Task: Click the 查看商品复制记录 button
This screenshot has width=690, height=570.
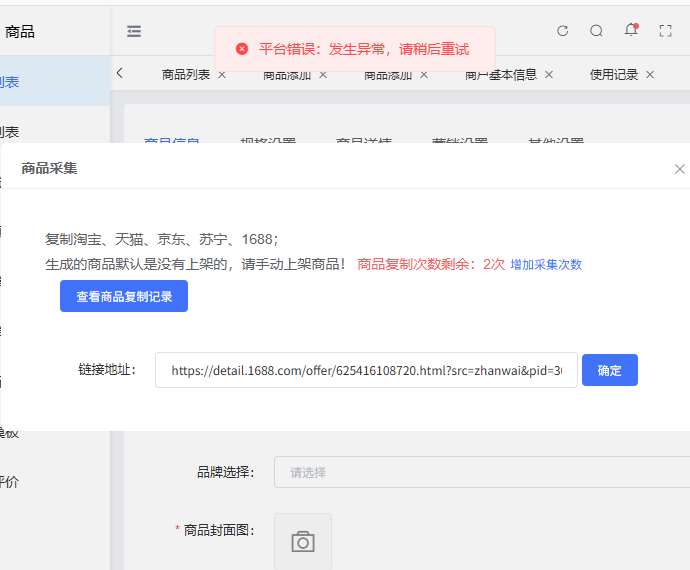Action: tap(124, 297)
